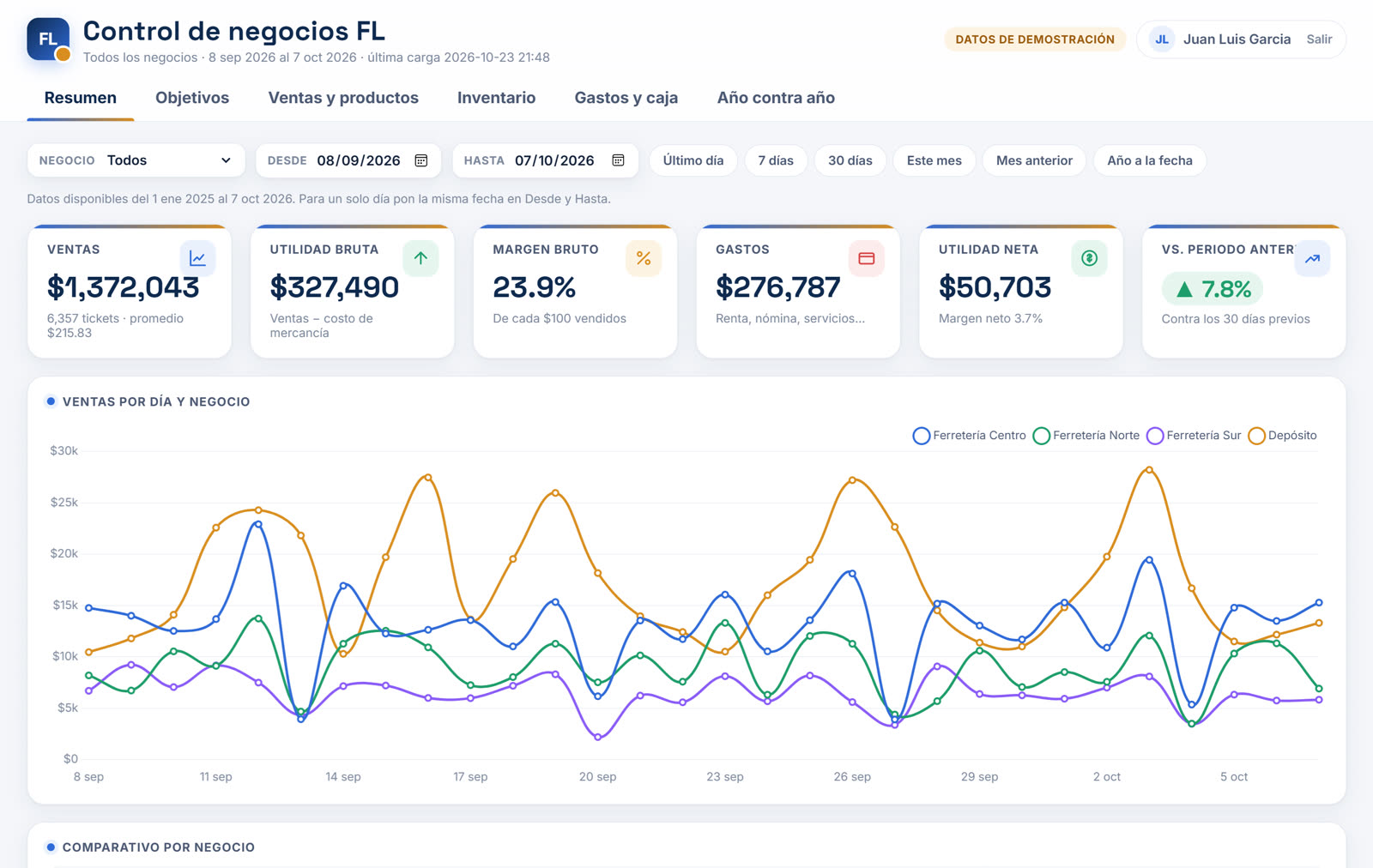1373x868 pixels.
Task: Click the Datos de demostración badge
Action: 1035,39
